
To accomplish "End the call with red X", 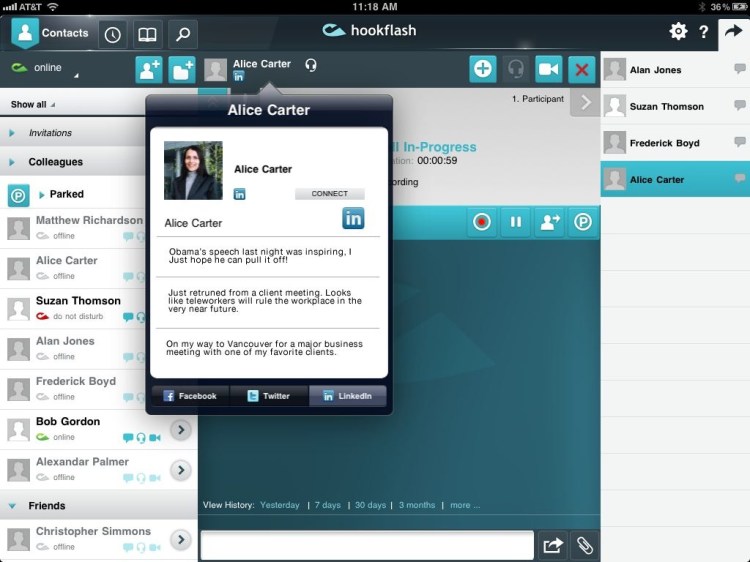I will (582, 70).
